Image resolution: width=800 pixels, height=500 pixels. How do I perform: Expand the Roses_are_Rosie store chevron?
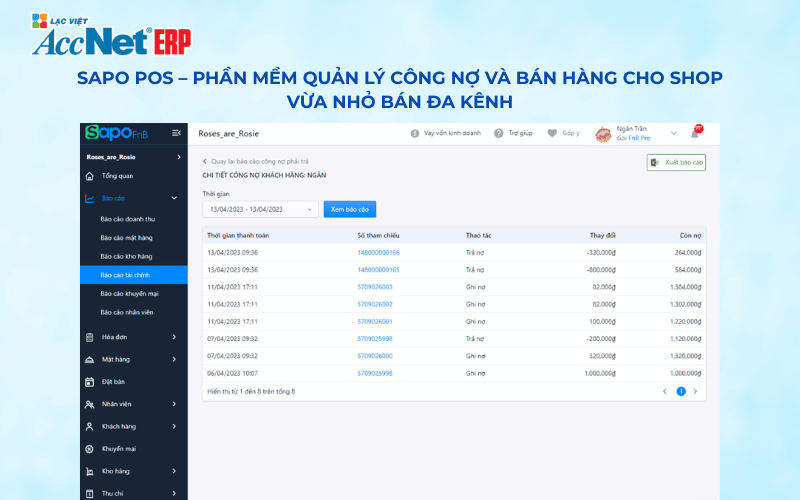click(x=179, y=157)
